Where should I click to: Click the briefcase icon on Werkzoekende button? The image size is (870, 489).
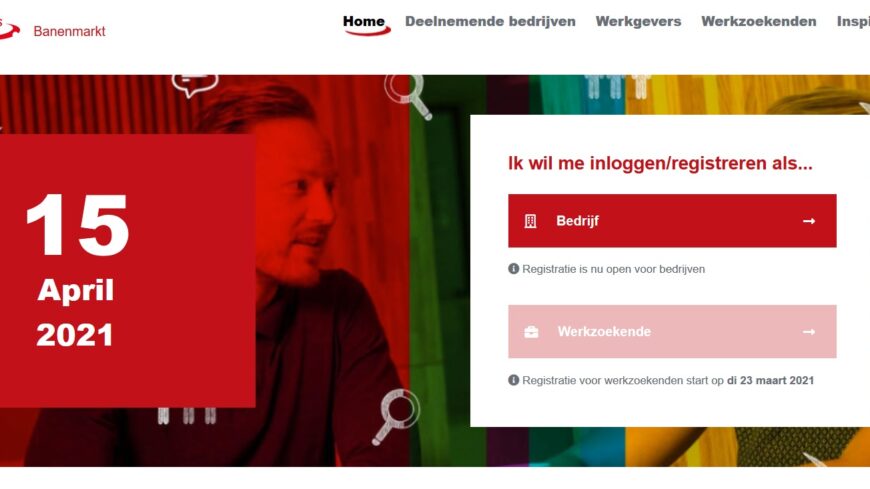coord(531,332)
